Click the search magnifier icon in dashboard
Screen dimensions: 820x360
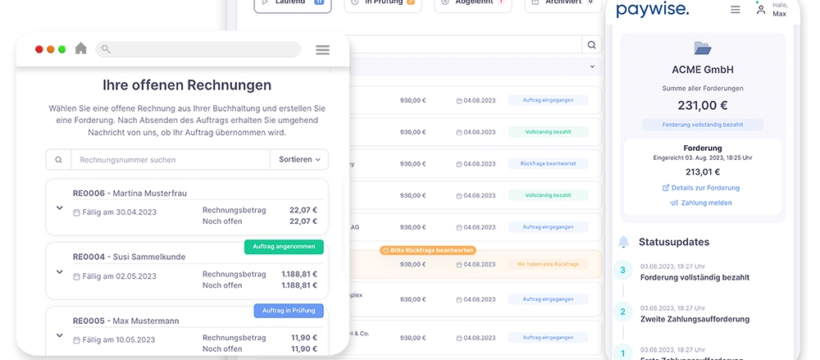click(591, 45)
